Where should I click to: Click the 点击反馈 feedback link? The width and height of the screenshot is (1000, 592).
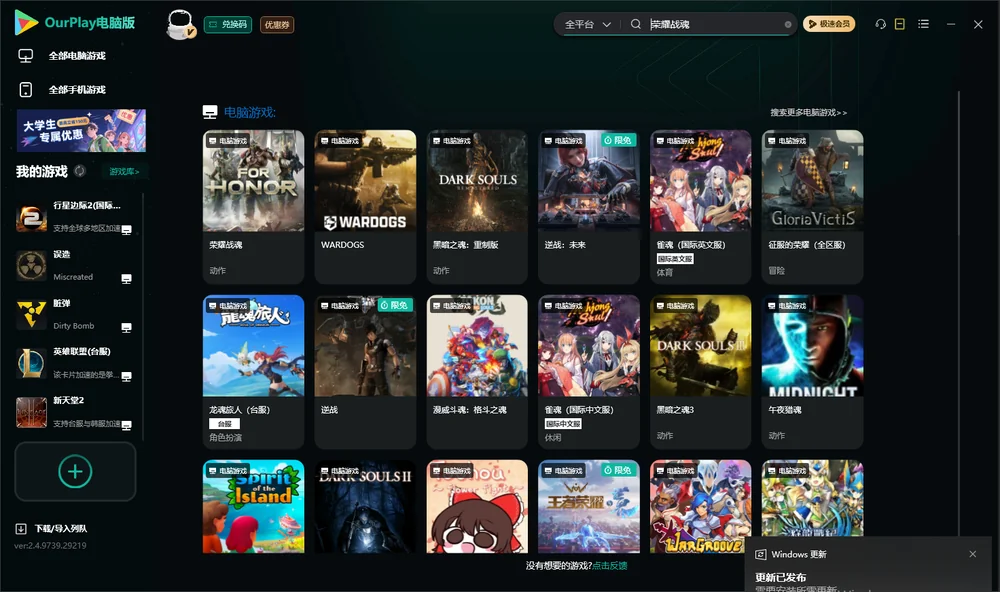tap(610, 566)
